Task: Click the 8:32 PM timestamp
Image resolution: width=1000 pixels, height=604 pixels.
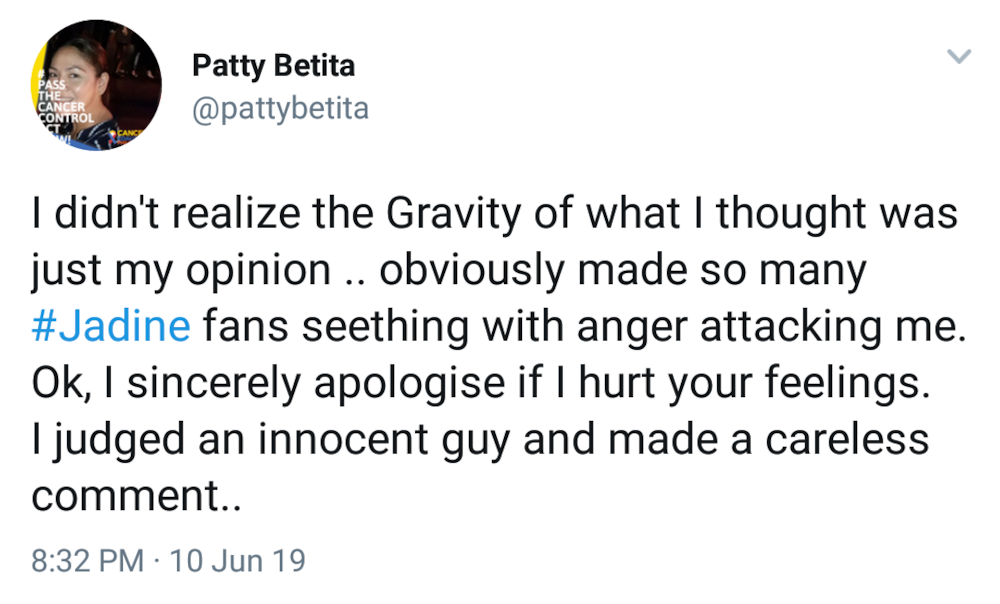Action: (87, 561)
